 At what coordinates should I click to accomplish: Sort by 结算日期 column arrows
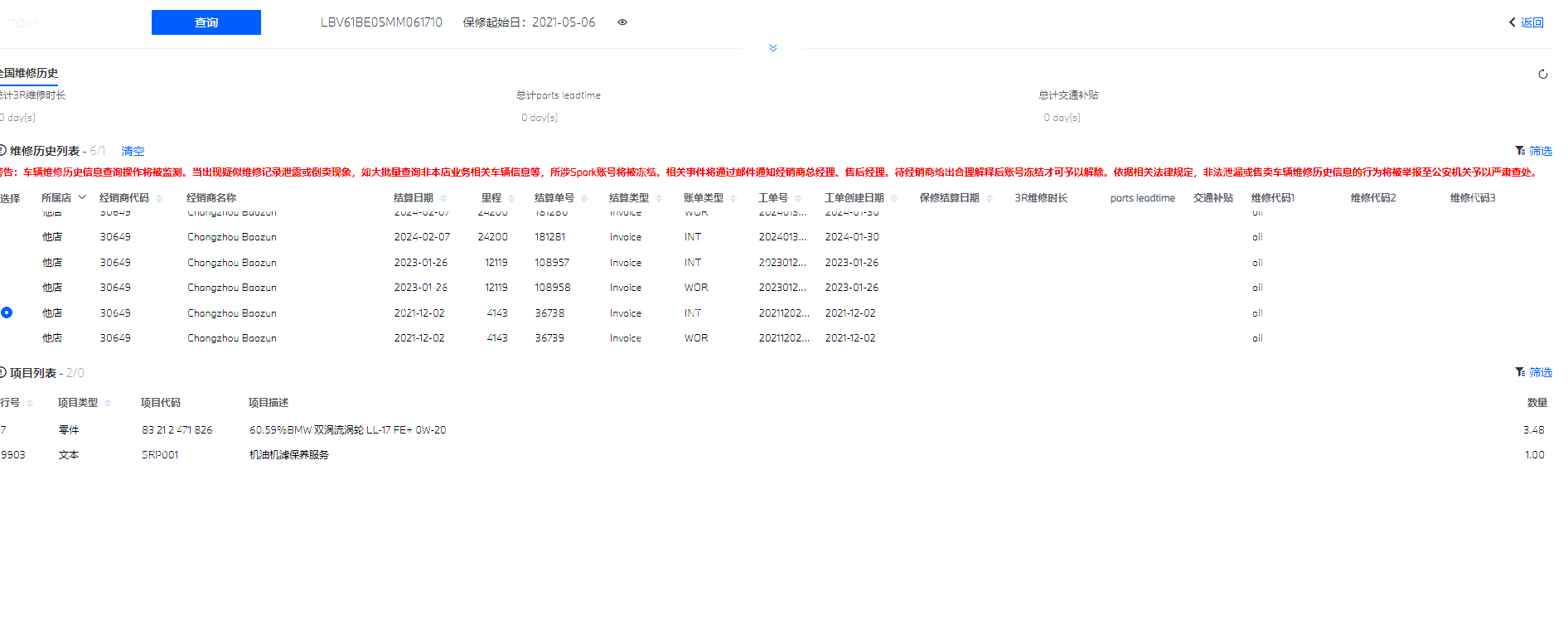tap(443, 198)
